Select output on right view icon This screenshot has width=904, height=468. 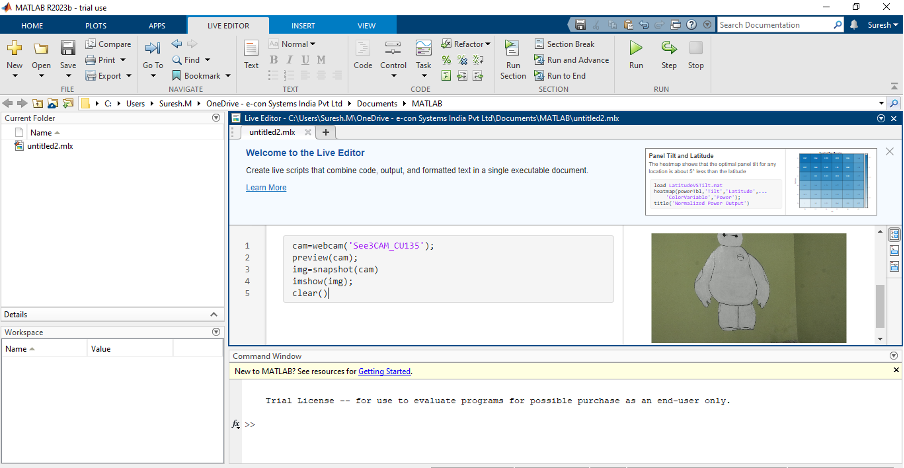click(895, 235)
